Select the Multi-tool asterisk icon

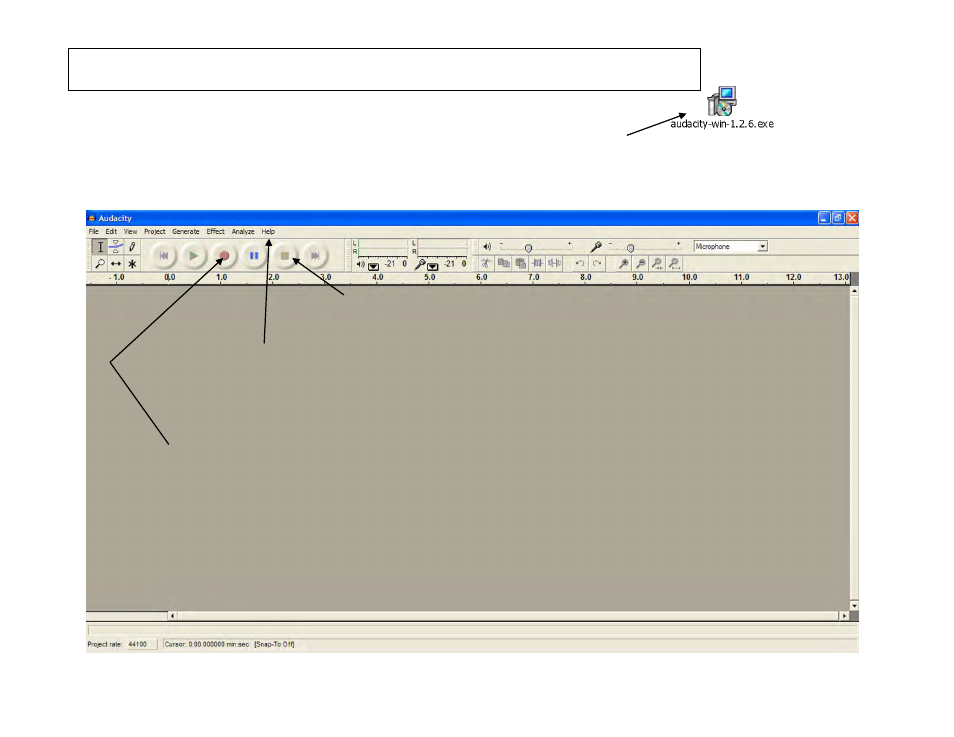coord(132,264)
